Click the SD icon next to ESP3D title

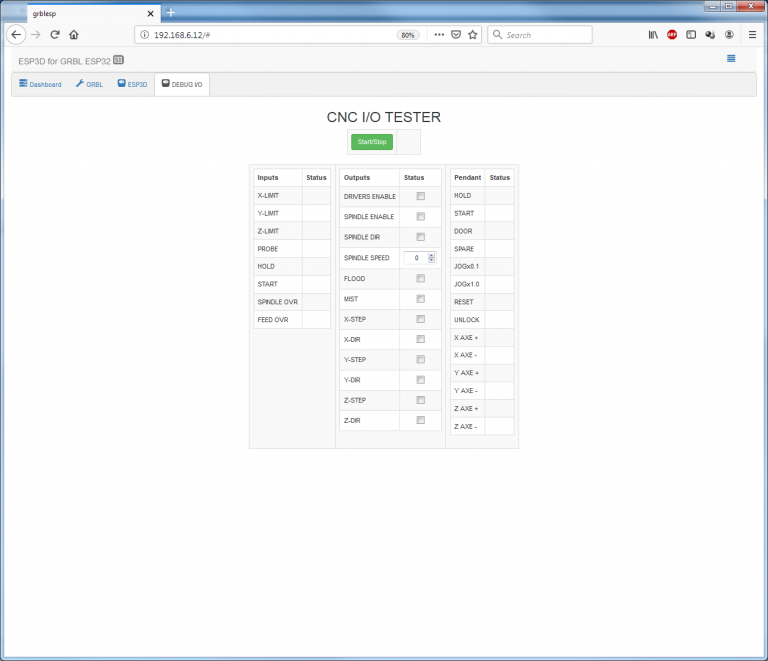point(118,60)
